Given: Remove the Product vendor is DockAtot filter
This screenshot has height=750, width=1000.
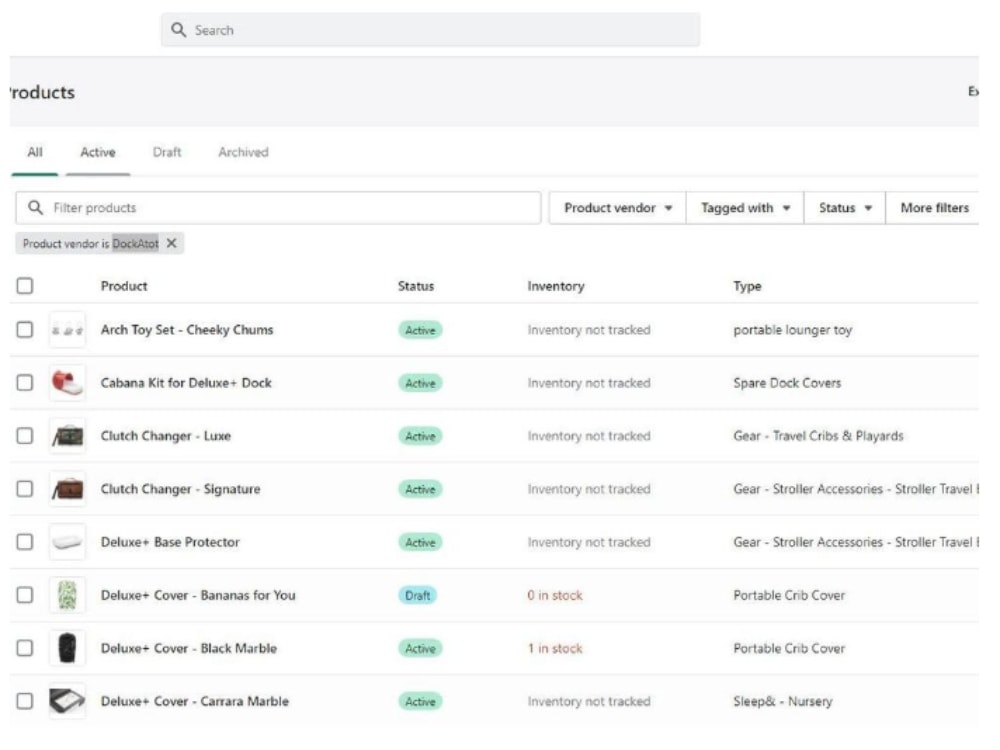Looking at the screenshot, I should tap(172, 243).
